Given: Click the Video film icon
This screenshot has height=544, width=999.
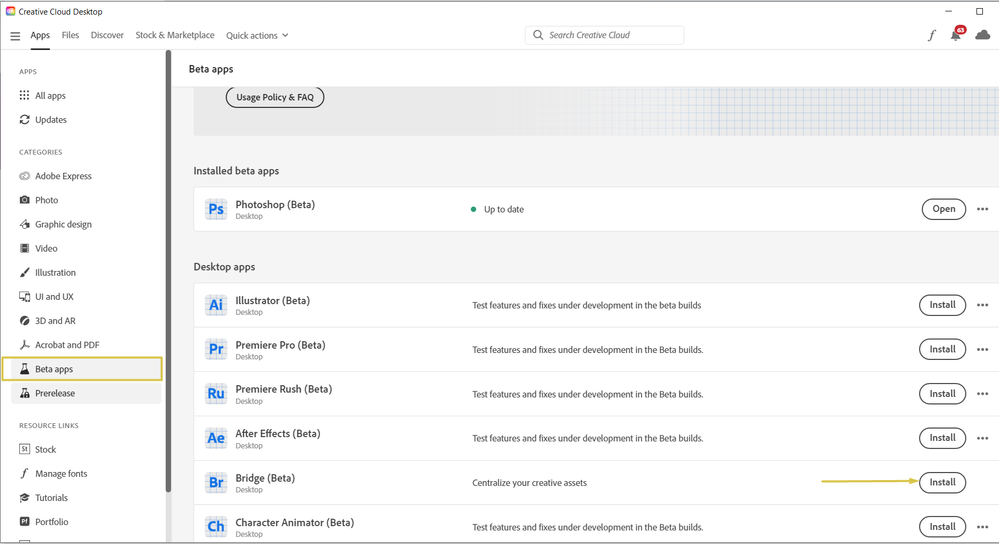Looking at the screenshot, I should (24, 248).
